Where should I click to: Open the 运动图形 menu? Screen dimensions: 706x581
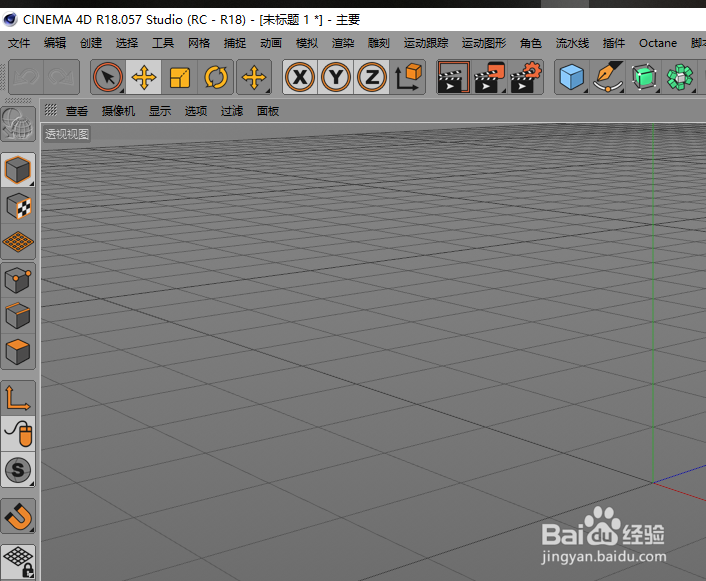(484, 43)
